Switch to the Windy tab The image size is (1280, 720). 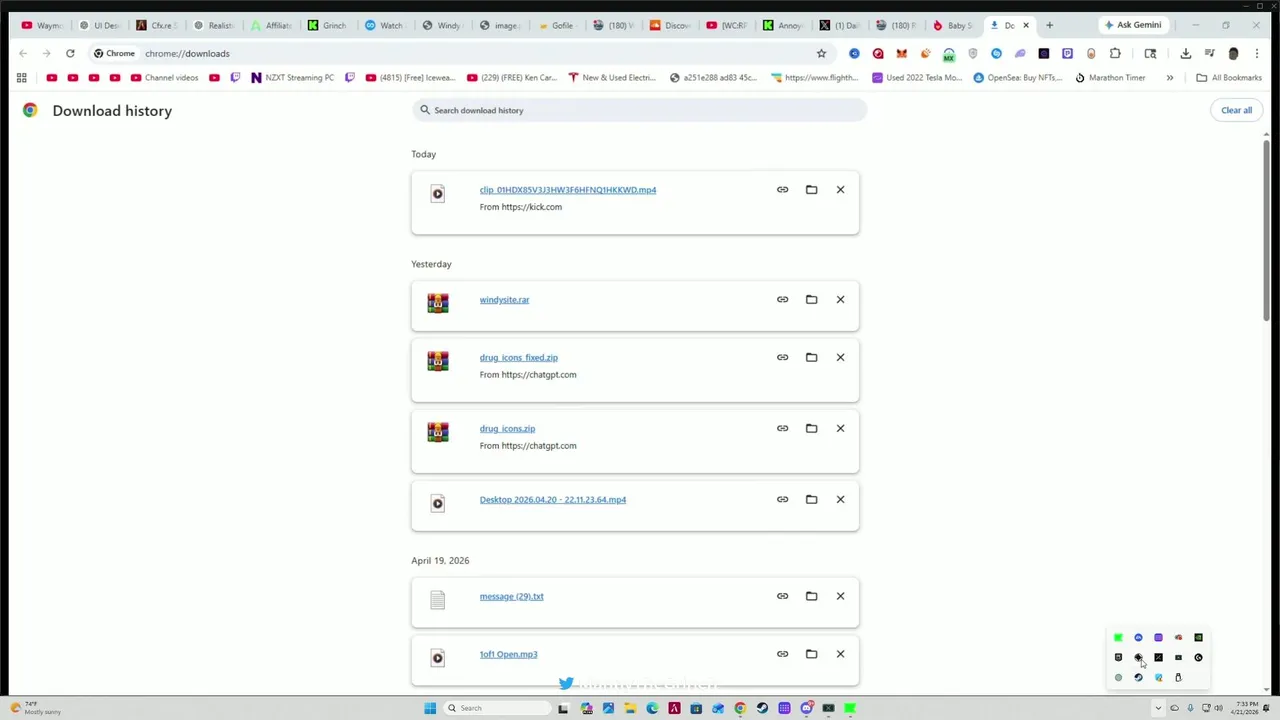coord(442,25)
